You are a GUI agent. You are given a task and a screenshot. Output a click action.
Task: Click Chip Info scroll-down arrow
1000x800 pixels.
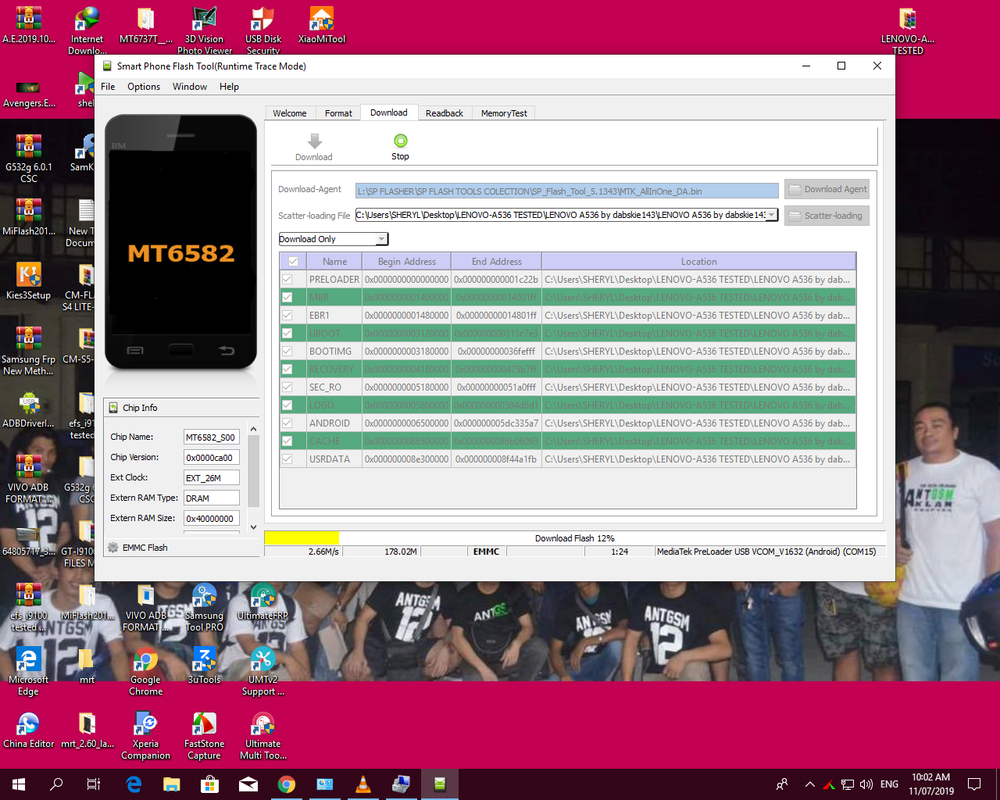pos(253,527)
